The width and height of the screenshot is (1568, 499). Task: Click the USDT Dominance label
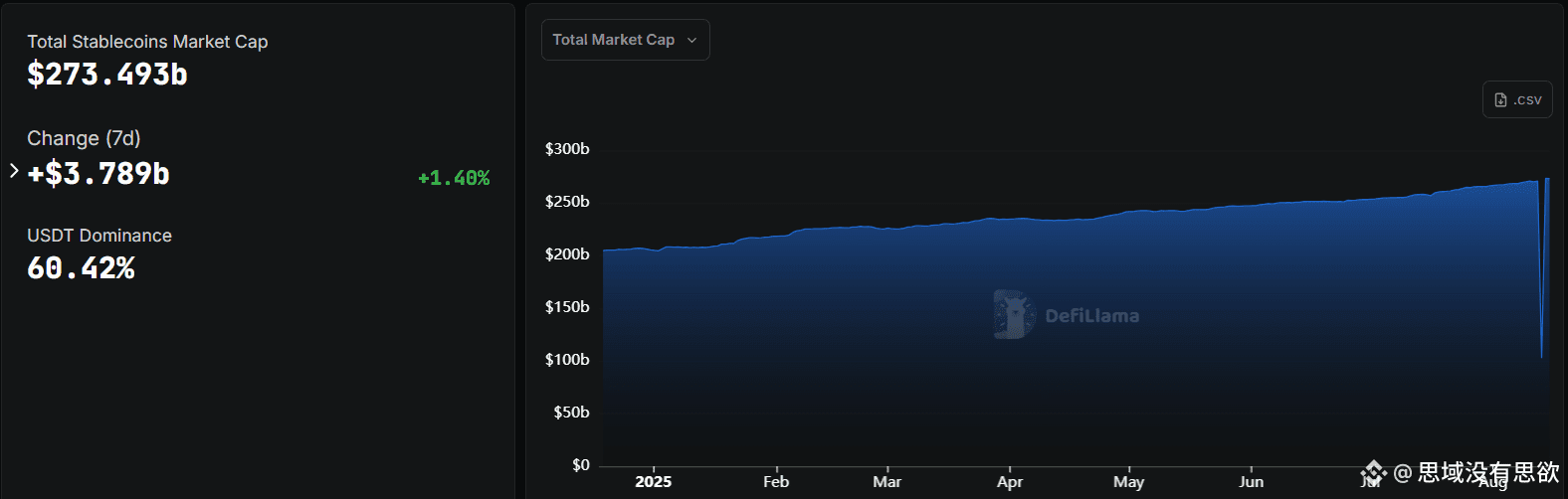[99, 236]
